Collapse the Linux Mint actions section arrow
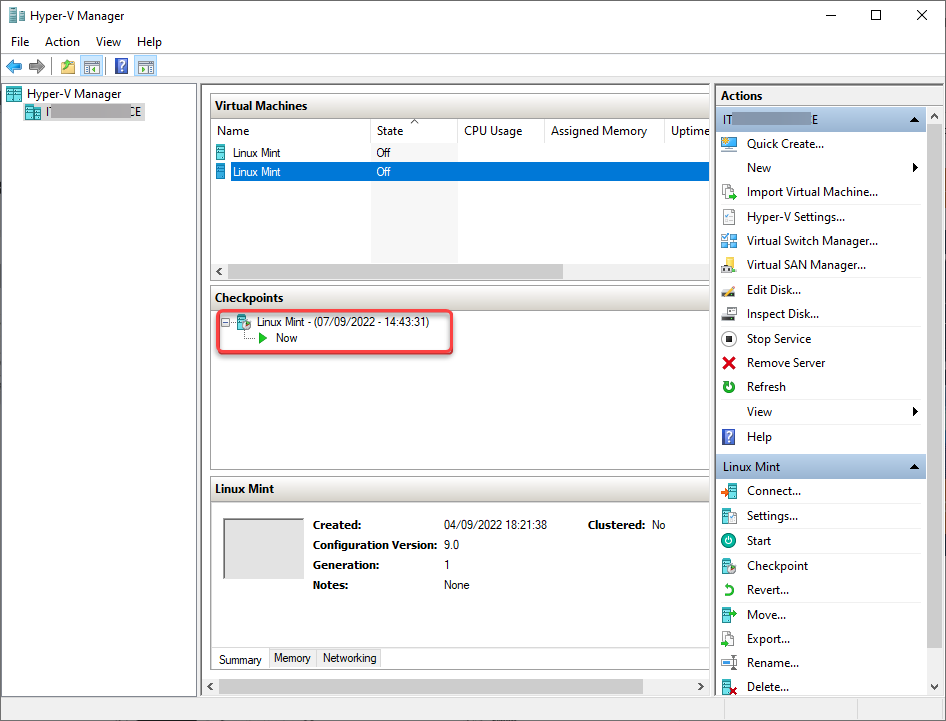946x721 pixels. (914, 467)
